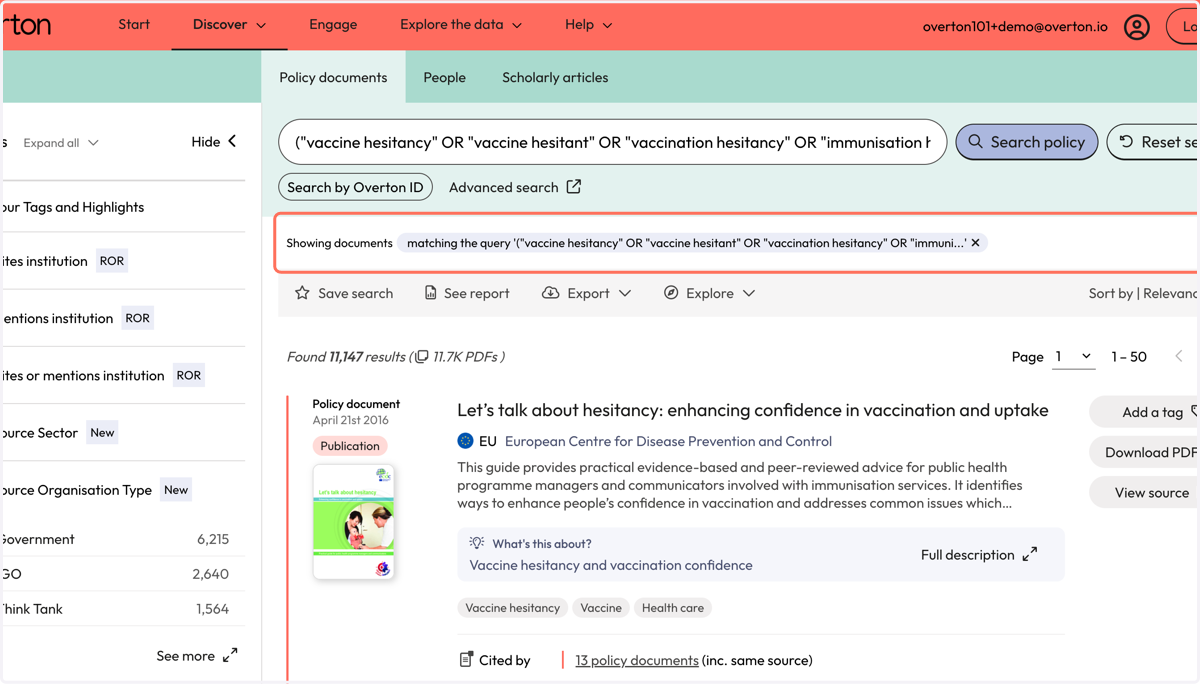This screenshot has height=684, width=1200.
Task: Click the Search by Overton ID button
Action: coord(355,187)
